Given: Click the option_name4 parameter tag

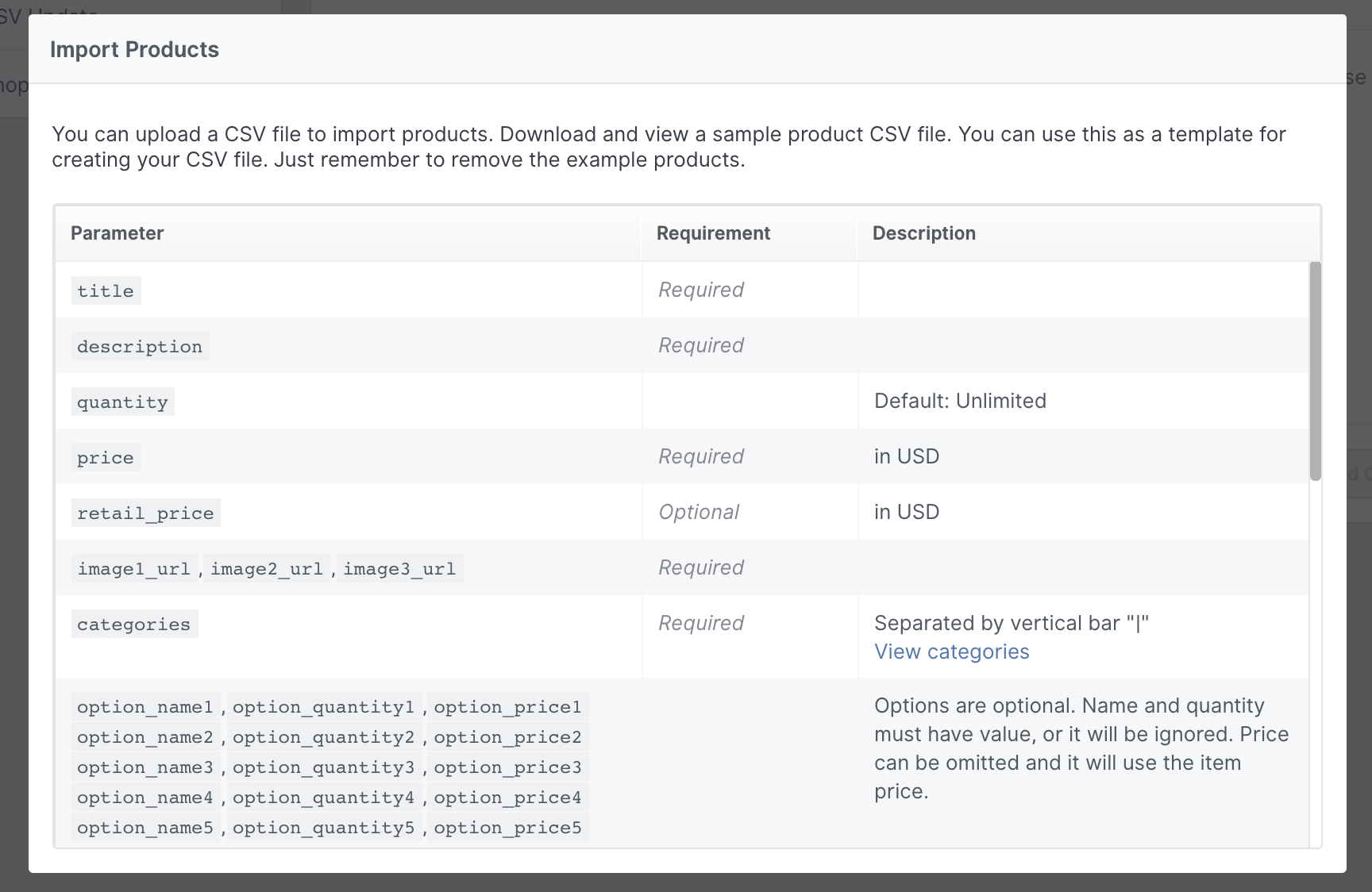Looking at the screenshot, I should [x=145, y=798].
